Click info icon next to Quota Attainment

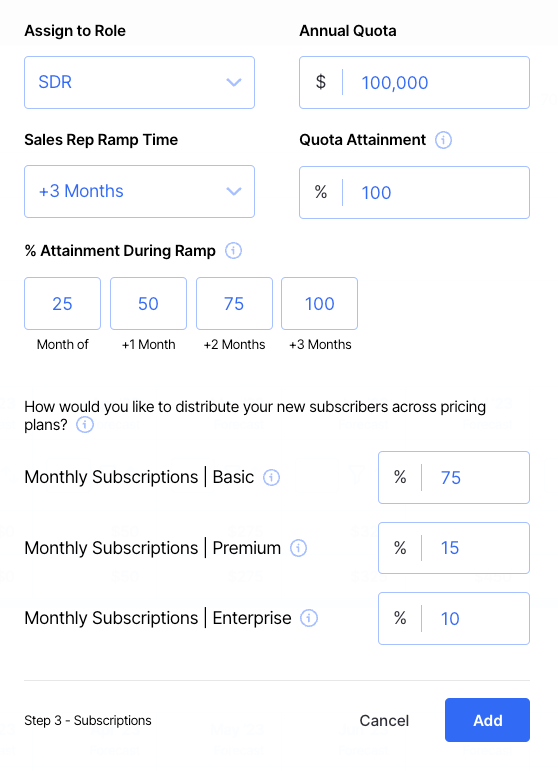point(443,140)
